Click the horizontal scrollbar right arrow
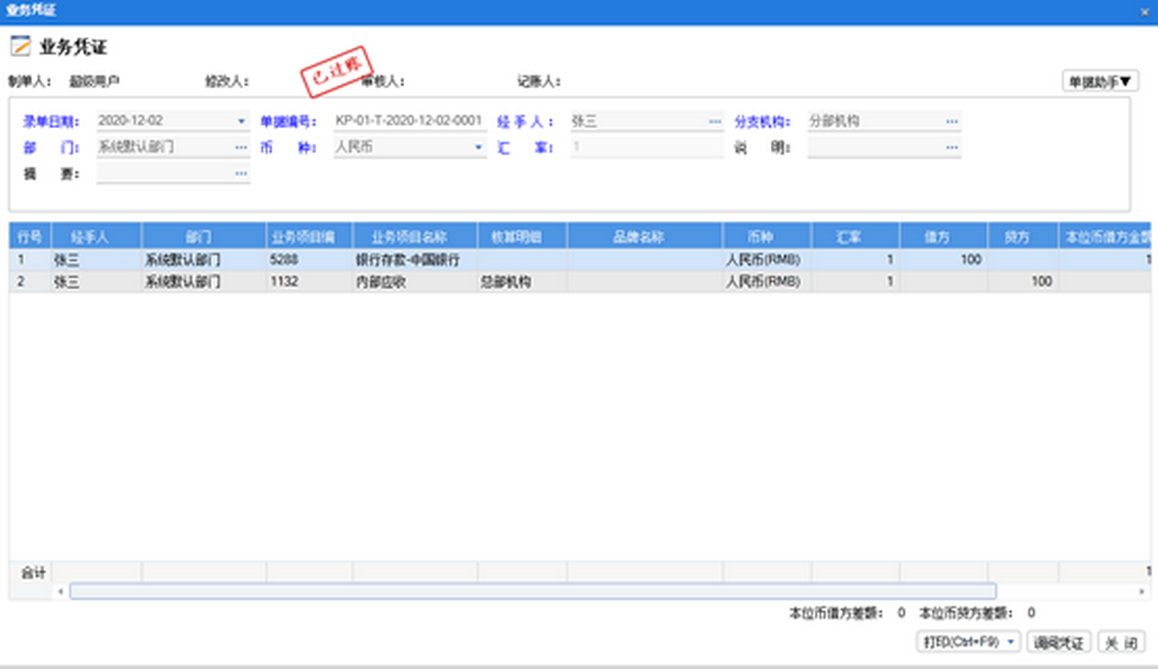The width and height of the screenshot is (1158, 669). click(x=1142, y=592)
